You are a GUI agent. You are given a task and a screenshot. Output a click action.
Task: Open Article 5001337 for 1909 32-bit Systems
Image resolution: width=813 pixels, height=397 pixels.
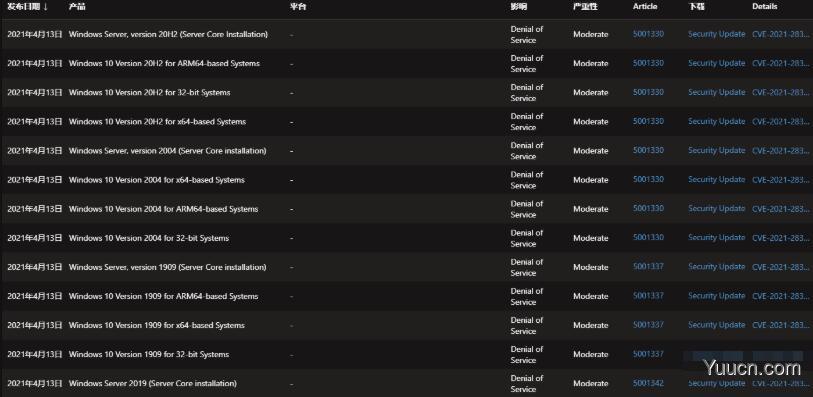(x=648, y=354)
